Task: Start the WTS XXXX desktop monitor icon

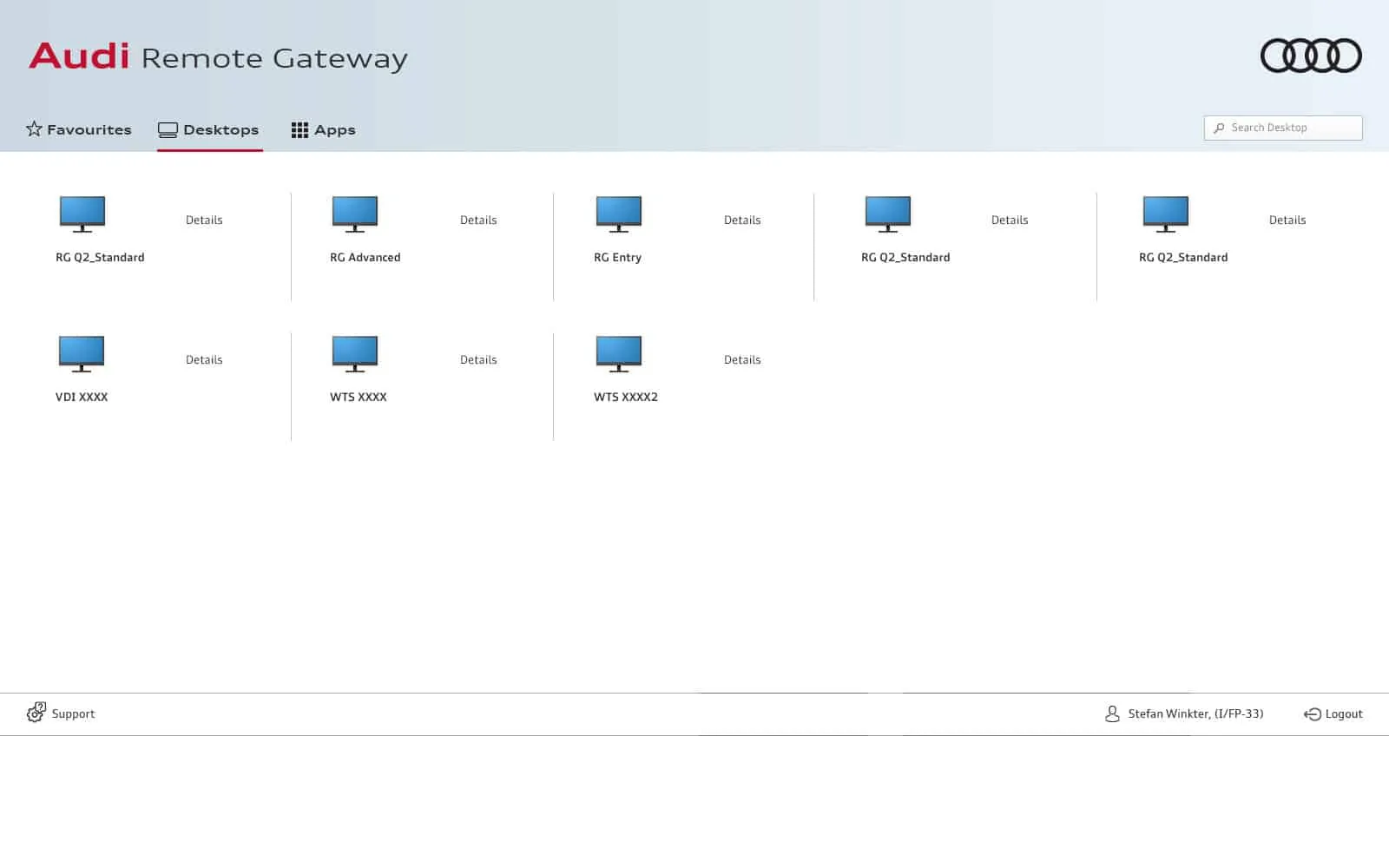Action: pos(355,354)
